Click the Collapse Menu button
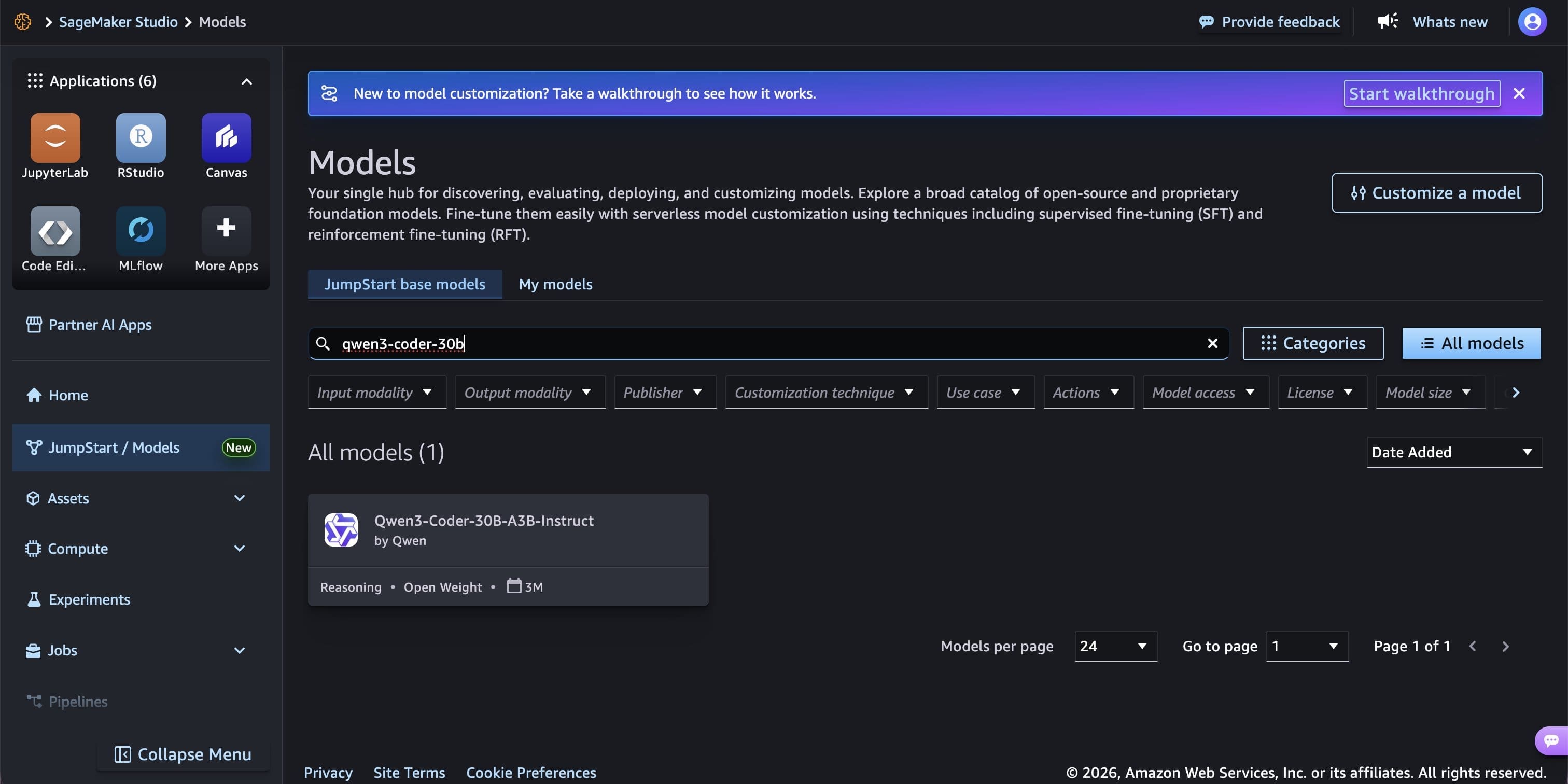This screenshot has width=1568, height=784. [183, 754]
